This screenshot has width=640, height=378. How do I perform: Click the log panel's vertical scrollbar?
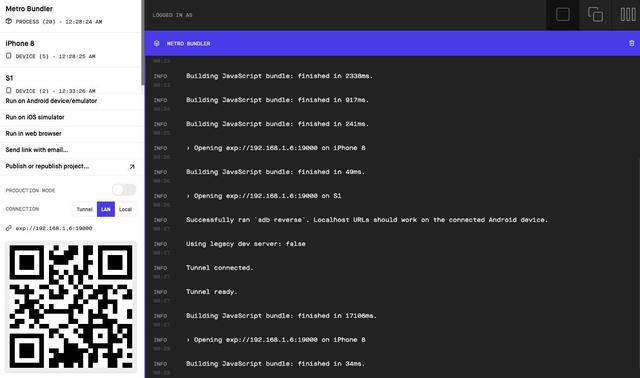(x=638, y=261)
